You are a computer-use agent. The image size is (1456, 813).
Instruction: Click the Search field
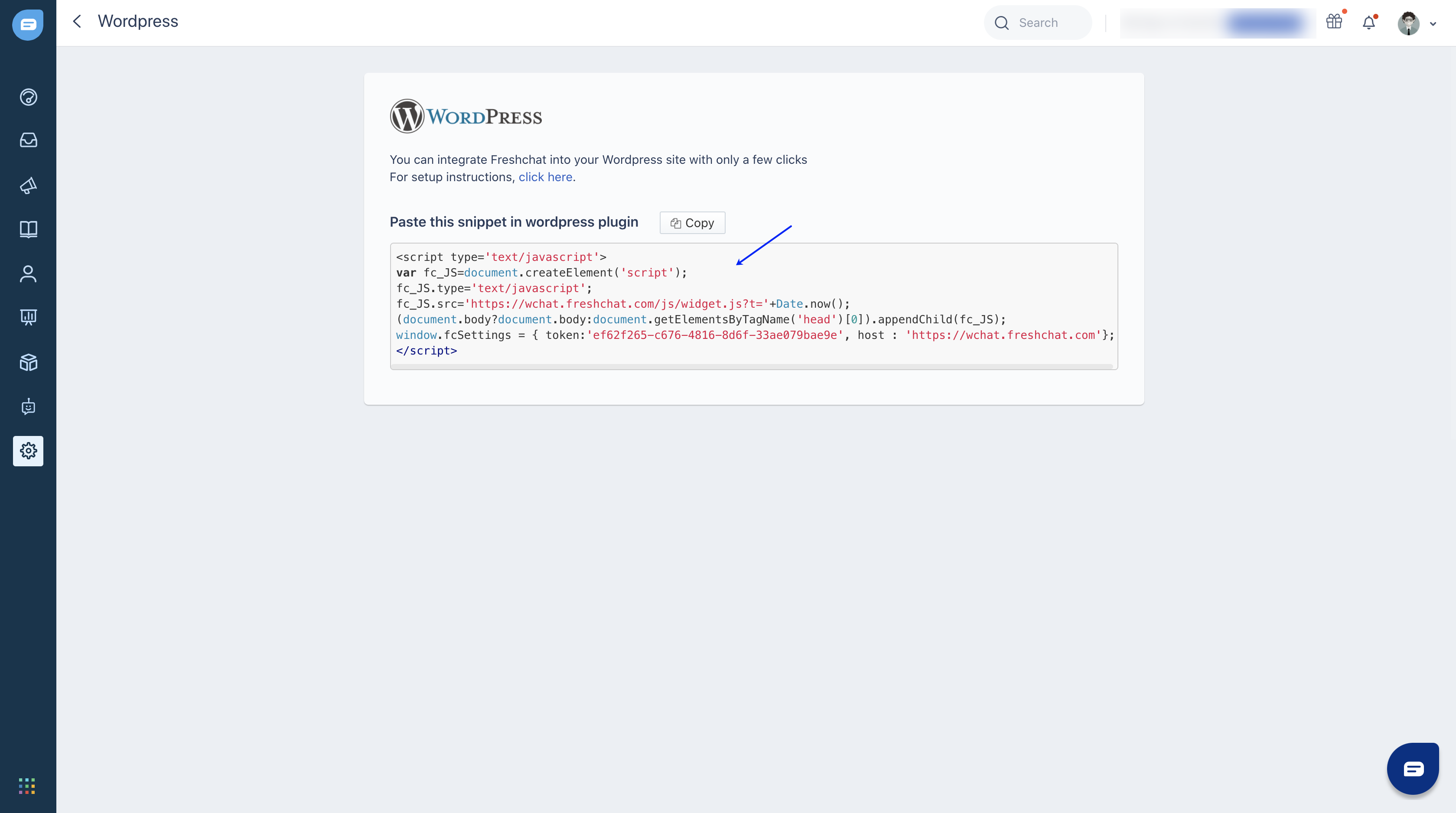(x=1038, y=23)
